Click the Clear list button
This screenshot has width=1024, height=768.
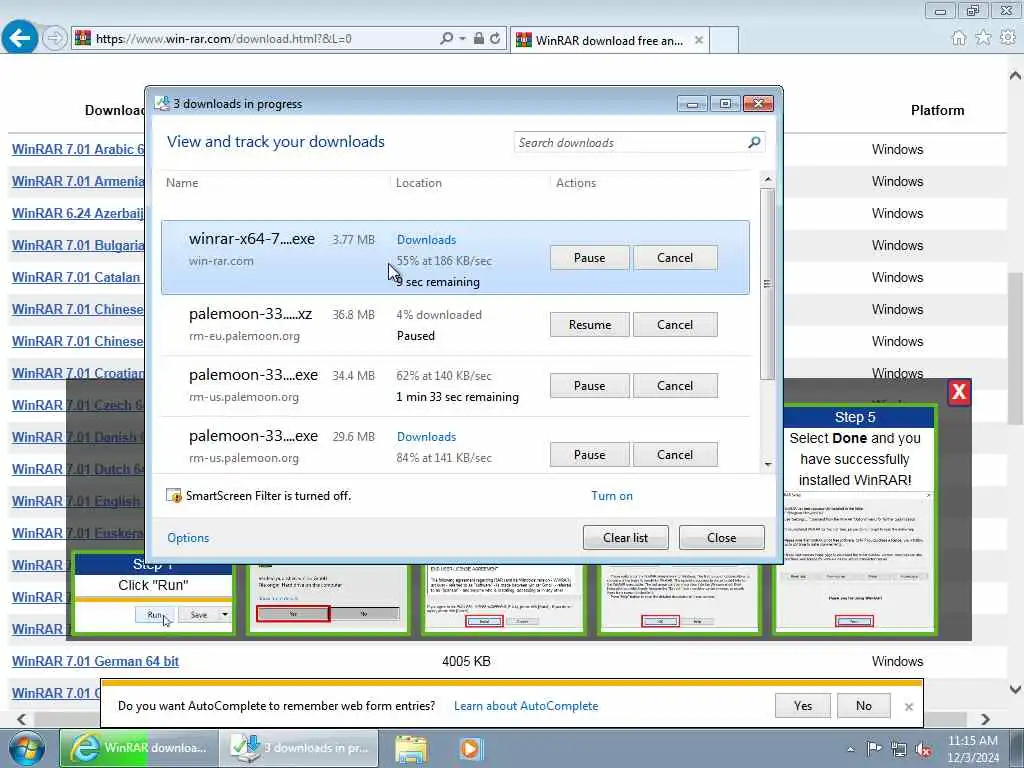625,537
